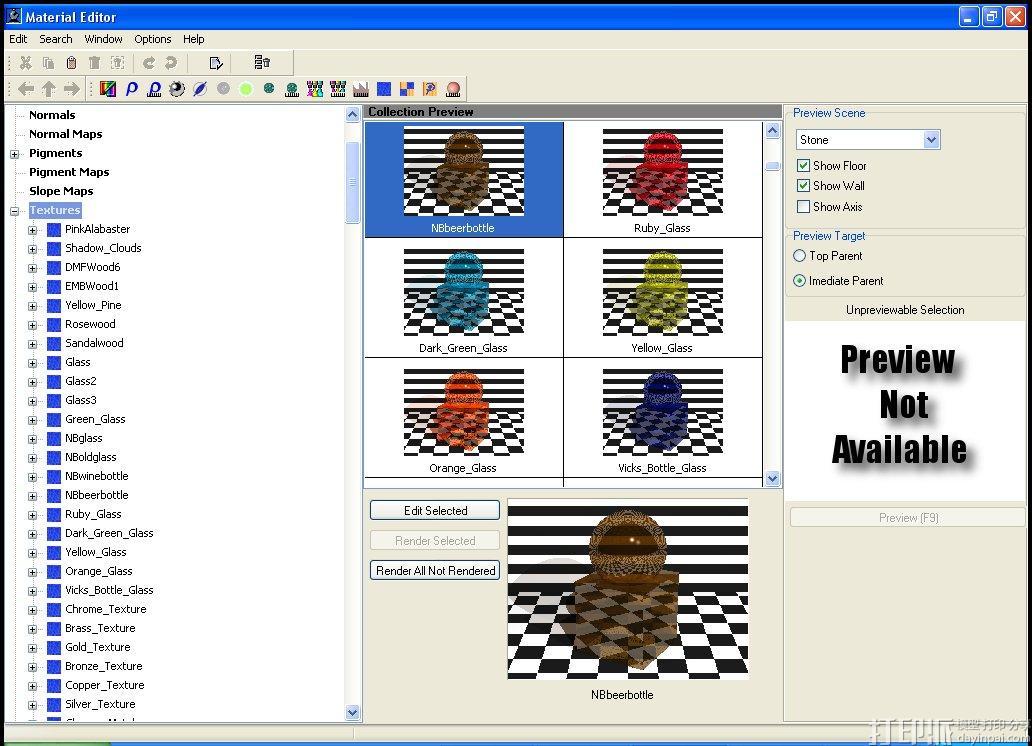Click the plain teal ball toolbar icon
Image resolution: width=1032 pixels, height=746 pixels.
pyautogui.click(x=269, y=88)
